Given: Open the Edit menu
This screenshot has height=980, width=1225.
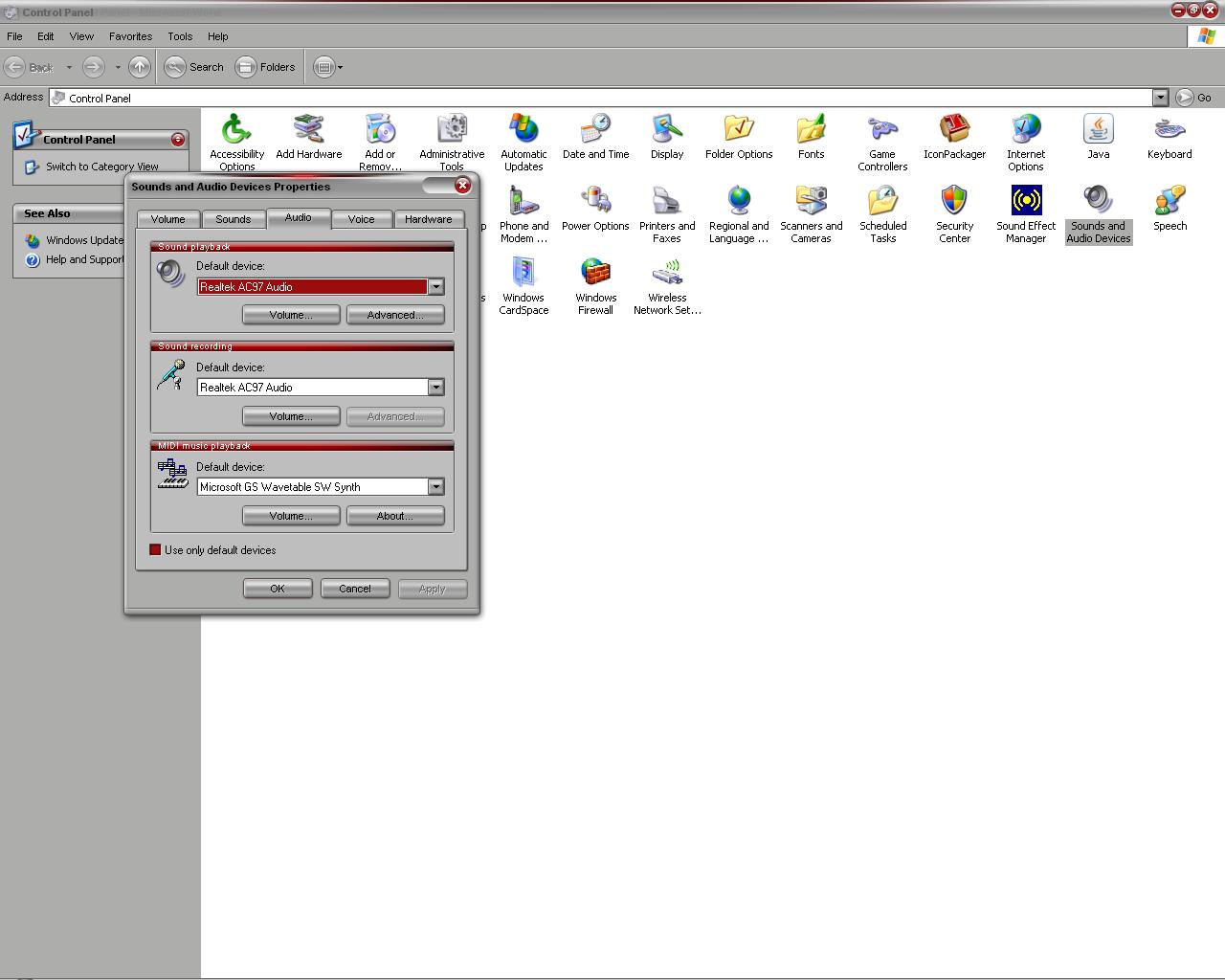Looking at the screenshot, I should point(45,36).
